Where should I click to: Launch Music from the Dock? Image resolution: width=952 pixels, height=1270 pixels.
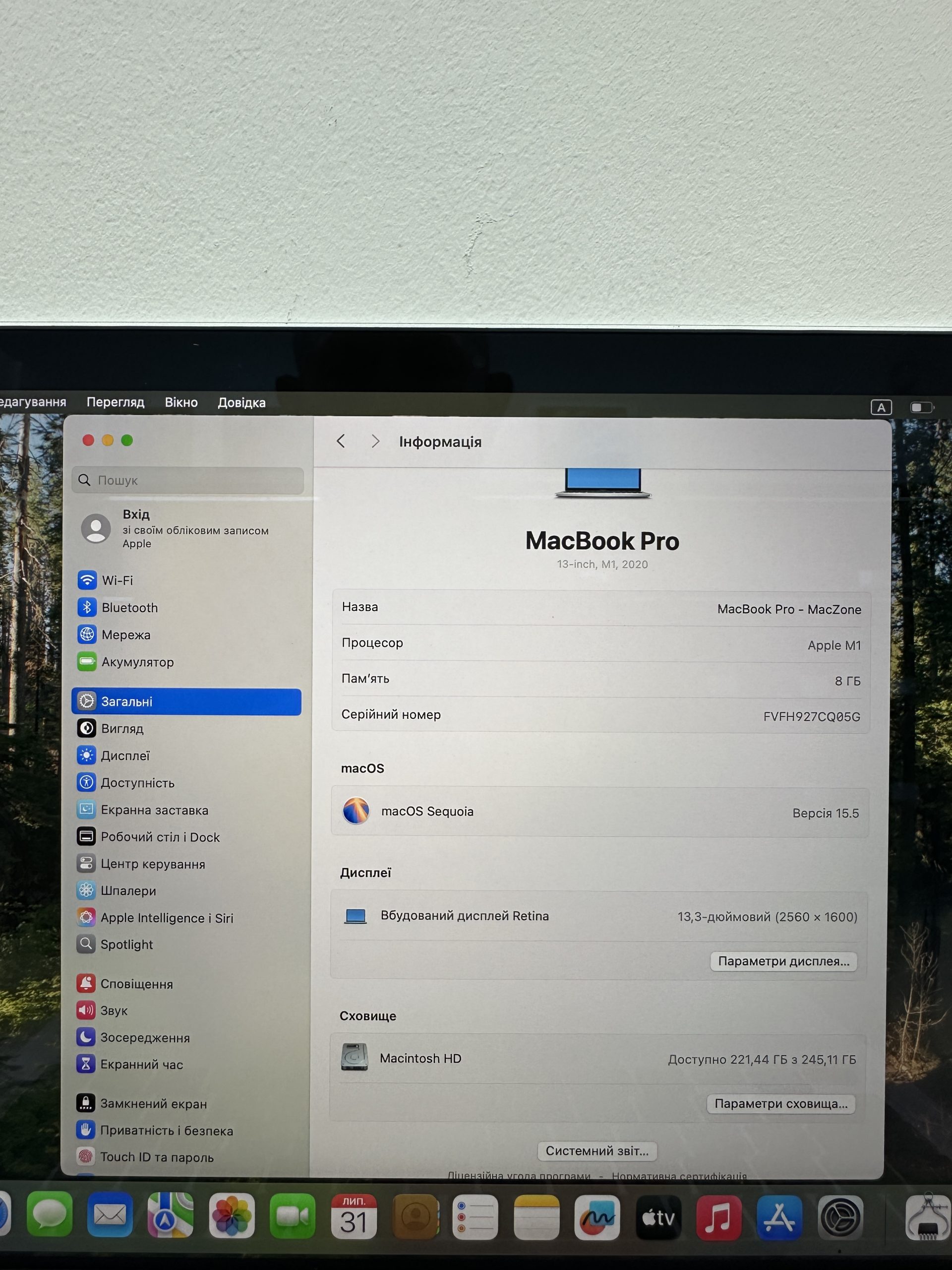(718, 1218)
